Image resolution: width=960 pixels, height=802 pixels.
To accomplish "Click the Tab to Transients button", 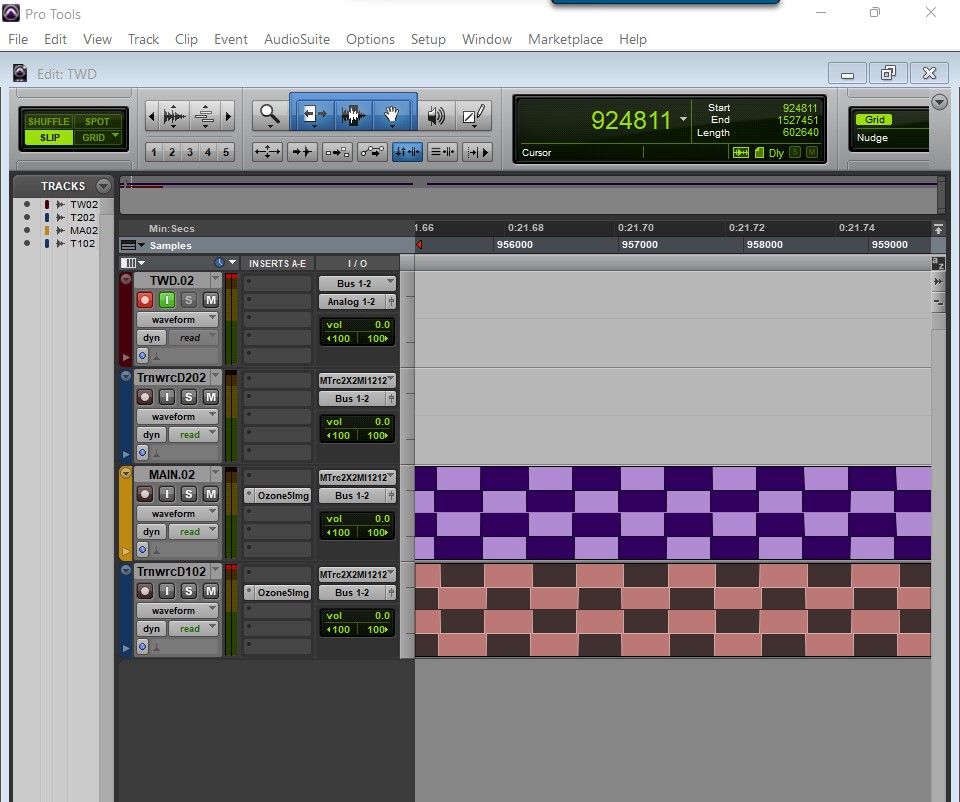I will click(x=302, y=152).
